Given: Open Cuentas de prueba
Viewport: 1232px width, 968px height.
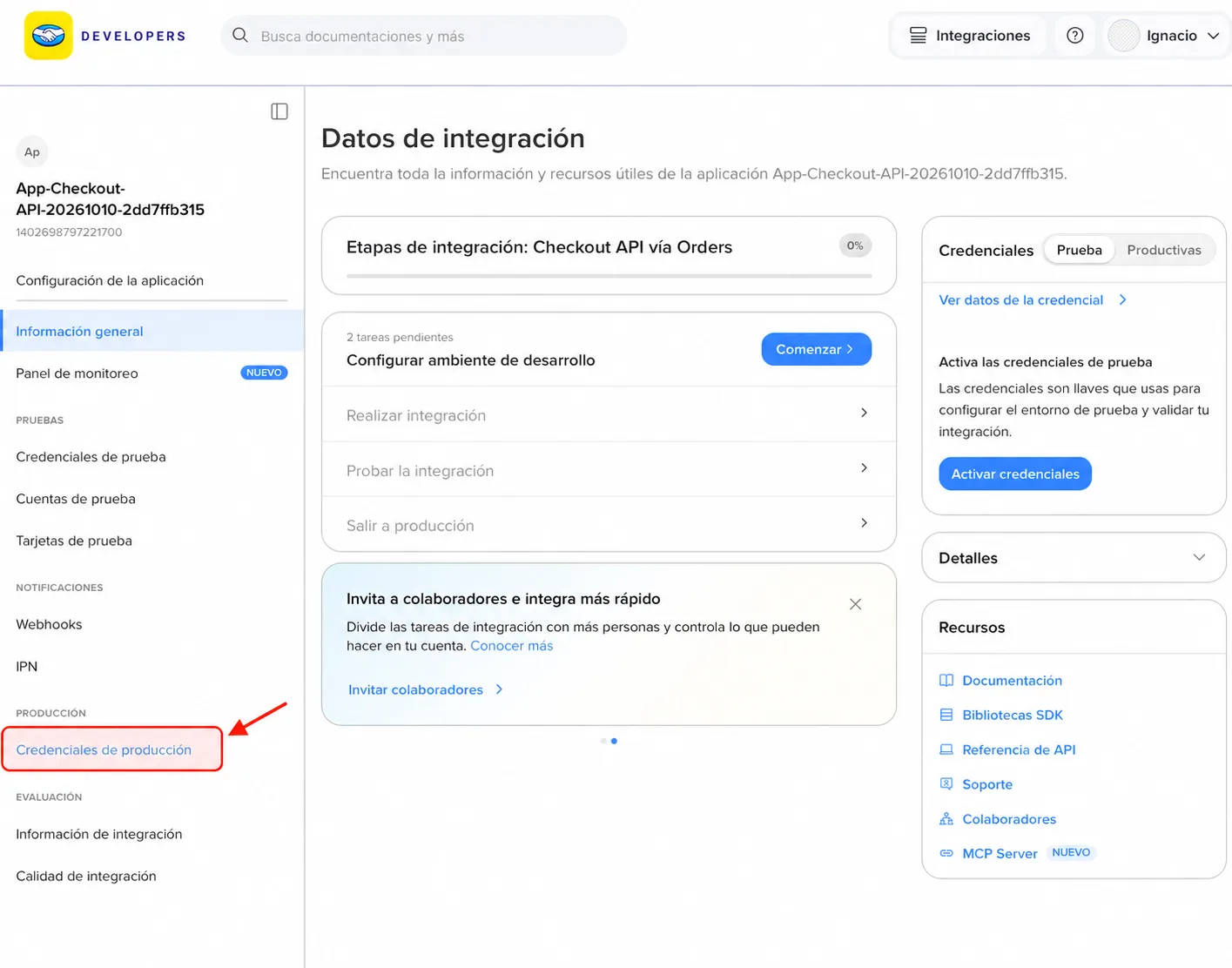Looking at the screenshot, I should point(76,499).
